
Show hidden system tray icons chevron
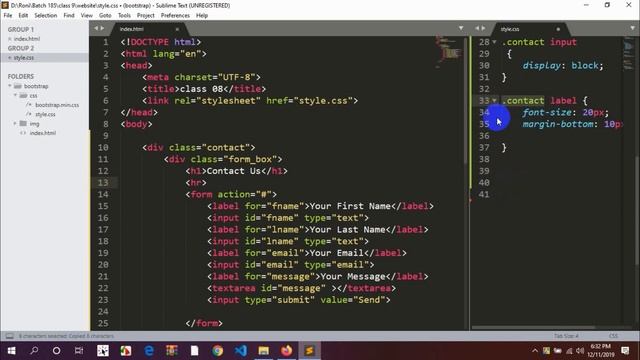[x=535, y=351]
